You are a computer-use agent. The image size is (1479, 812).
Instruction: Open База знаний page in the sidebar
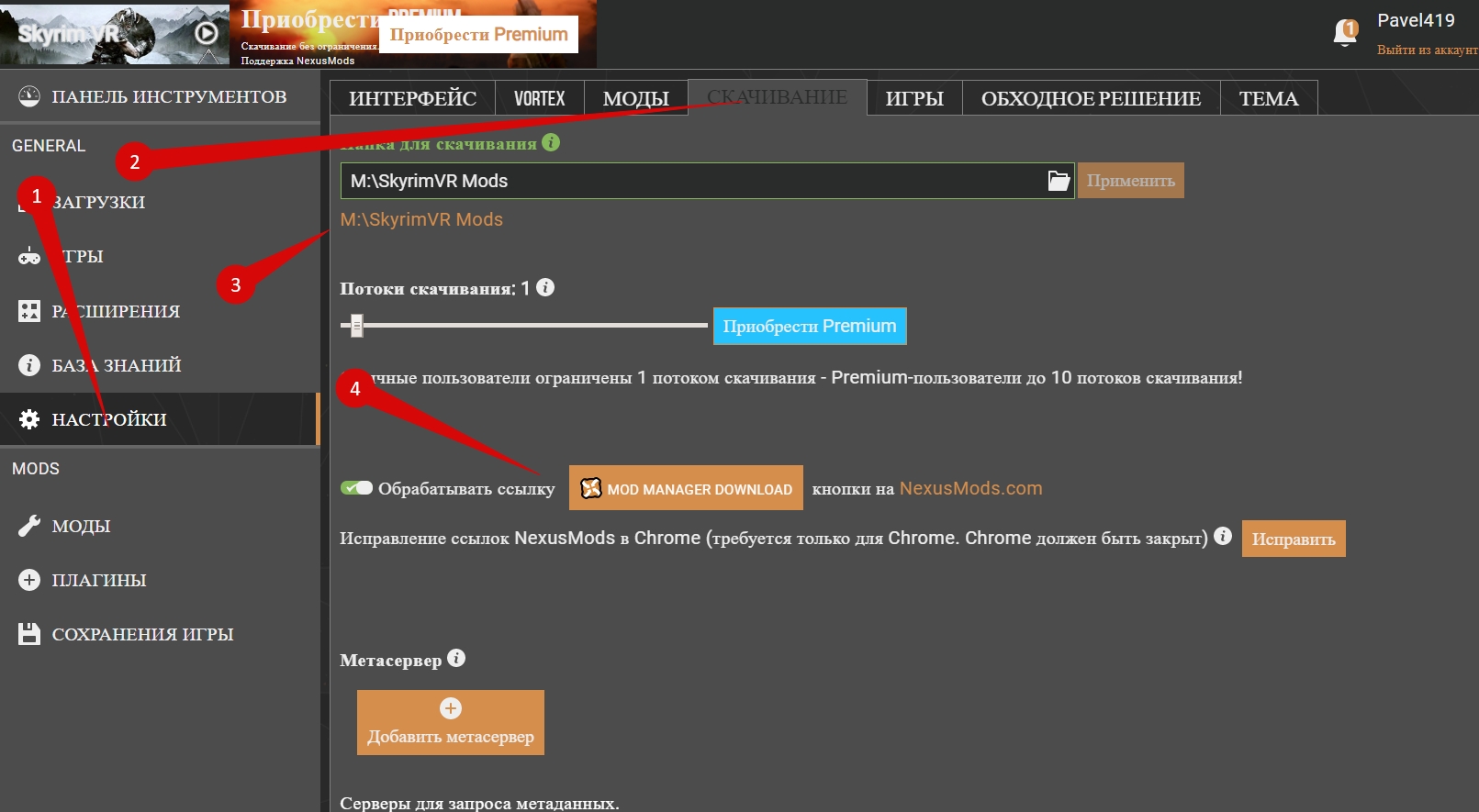[x=160, y=365]
